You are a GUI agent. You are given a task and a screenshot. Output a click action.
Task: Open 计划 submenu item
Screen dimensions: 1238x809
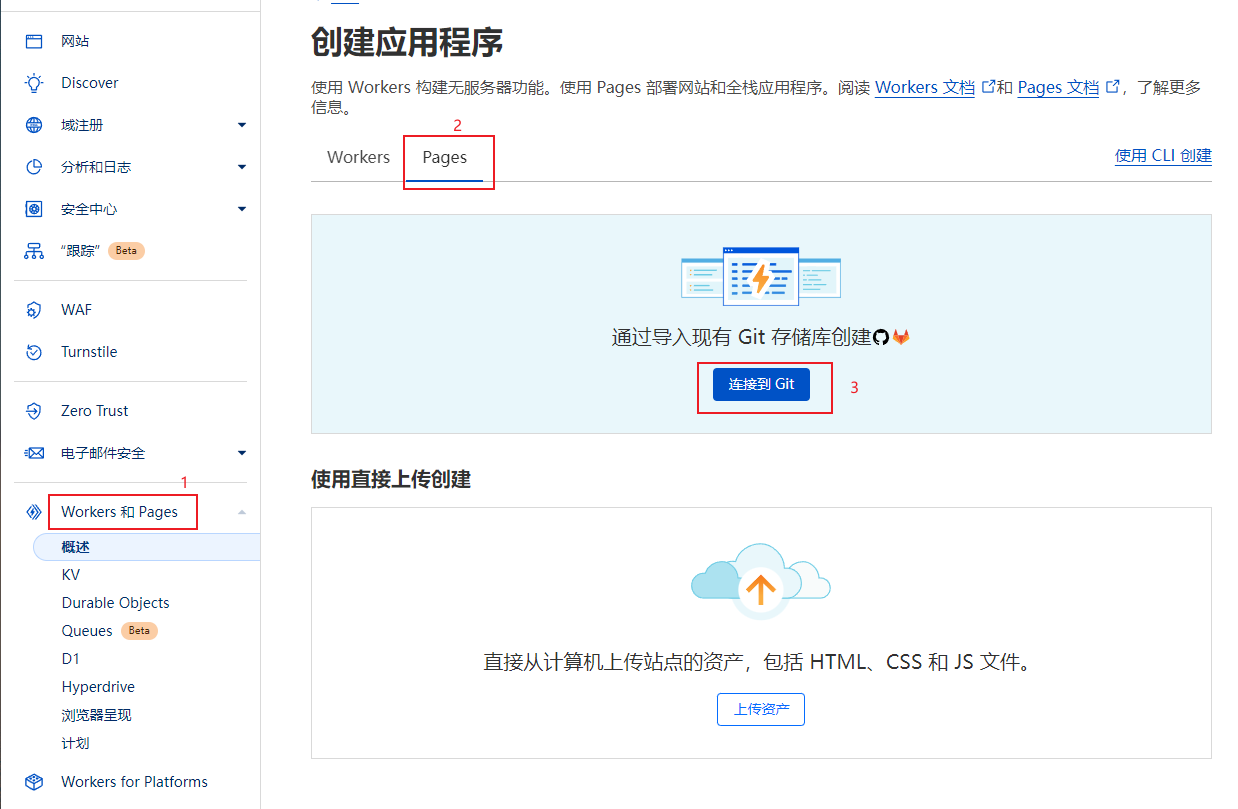tap(75, 743)
